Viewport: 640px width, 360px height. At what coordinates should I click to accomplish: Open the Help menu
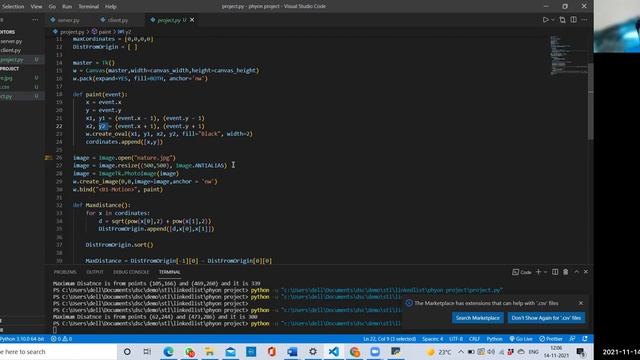111,7
